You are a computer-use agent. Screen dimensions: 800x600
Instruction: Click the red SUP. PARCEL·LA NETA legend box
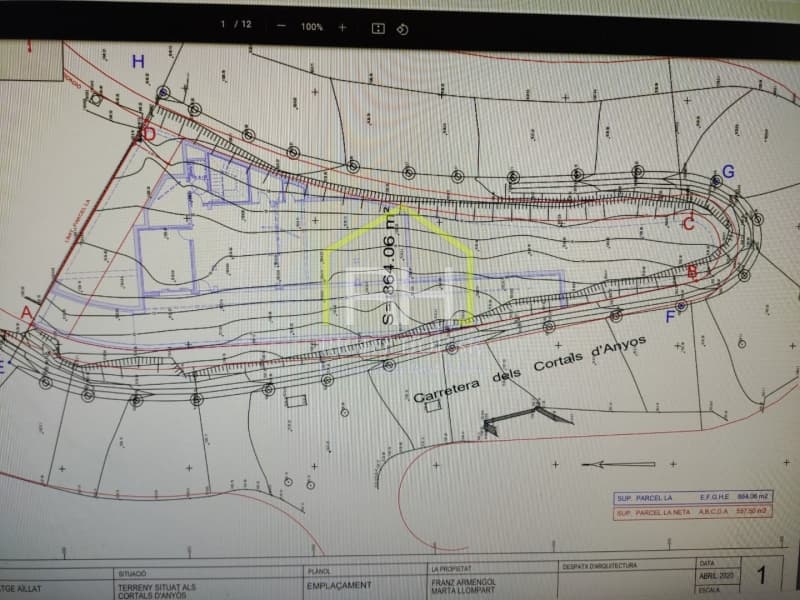pyautogui.click(x=691, y=511)
